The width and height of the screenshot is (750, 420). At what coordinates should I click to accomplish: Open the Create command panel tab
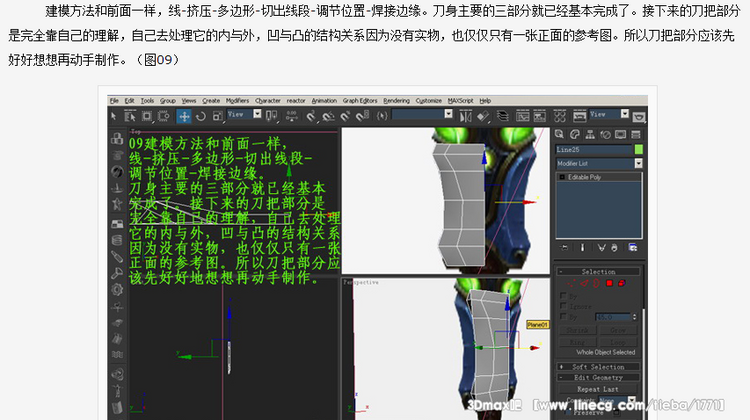[560, 135]
